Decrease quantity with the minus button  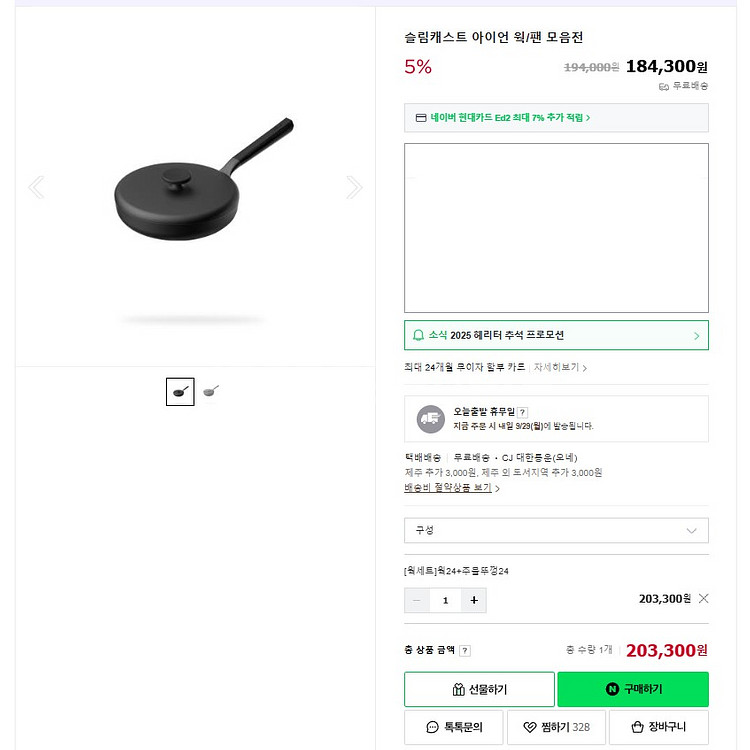click(x=417, y=600)
